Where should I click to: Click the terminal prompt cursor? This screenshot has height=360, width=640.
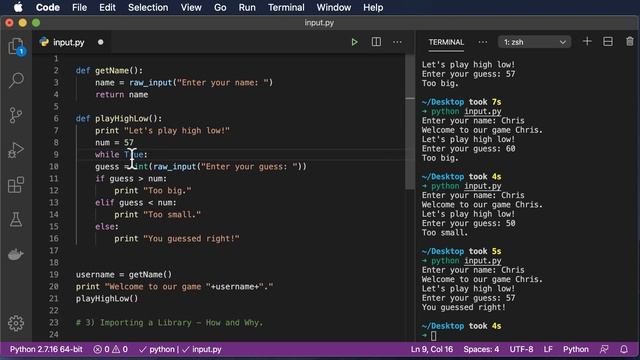pos(433,336)
